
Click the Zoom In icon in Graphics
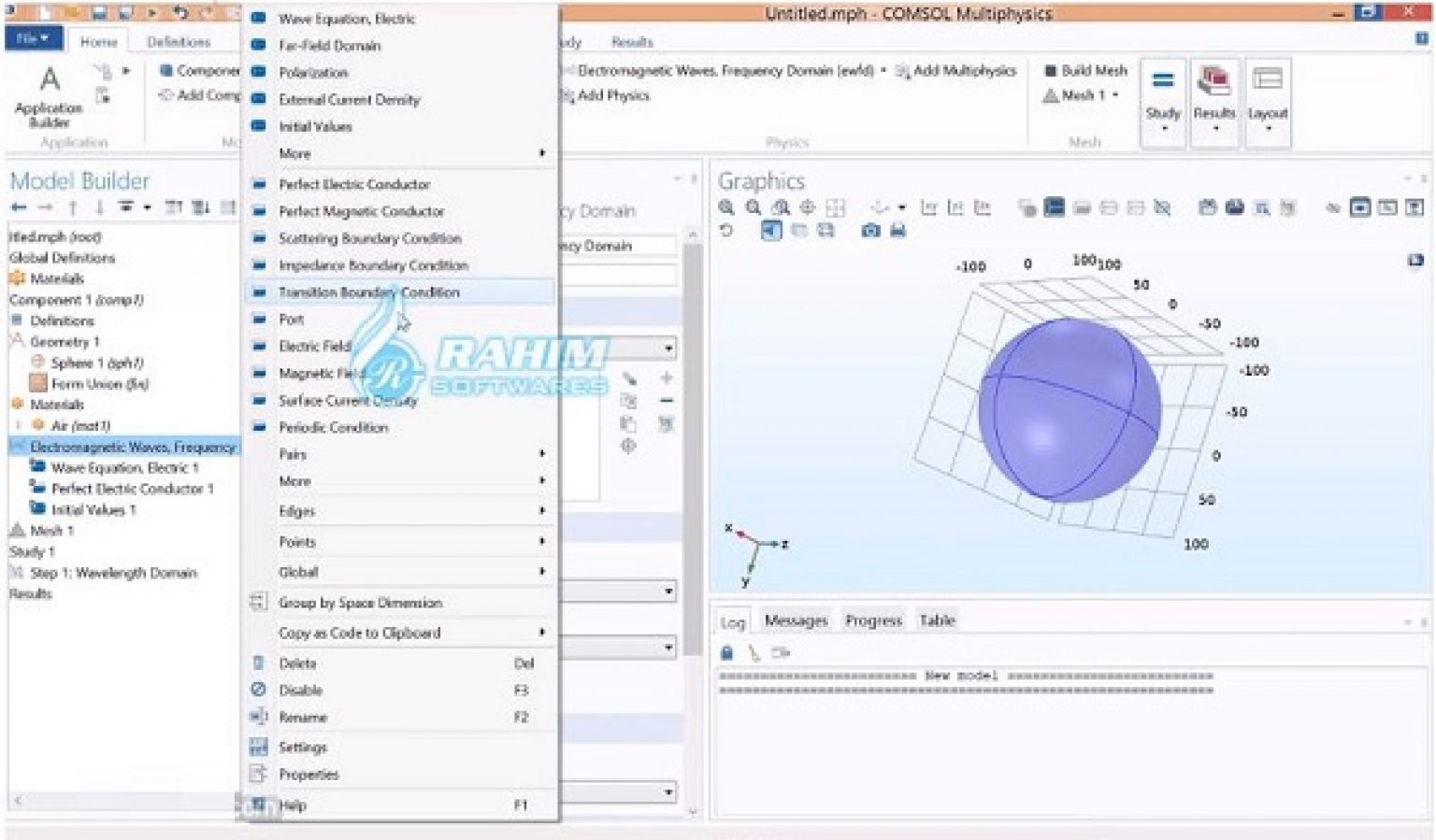coord(726,207)
